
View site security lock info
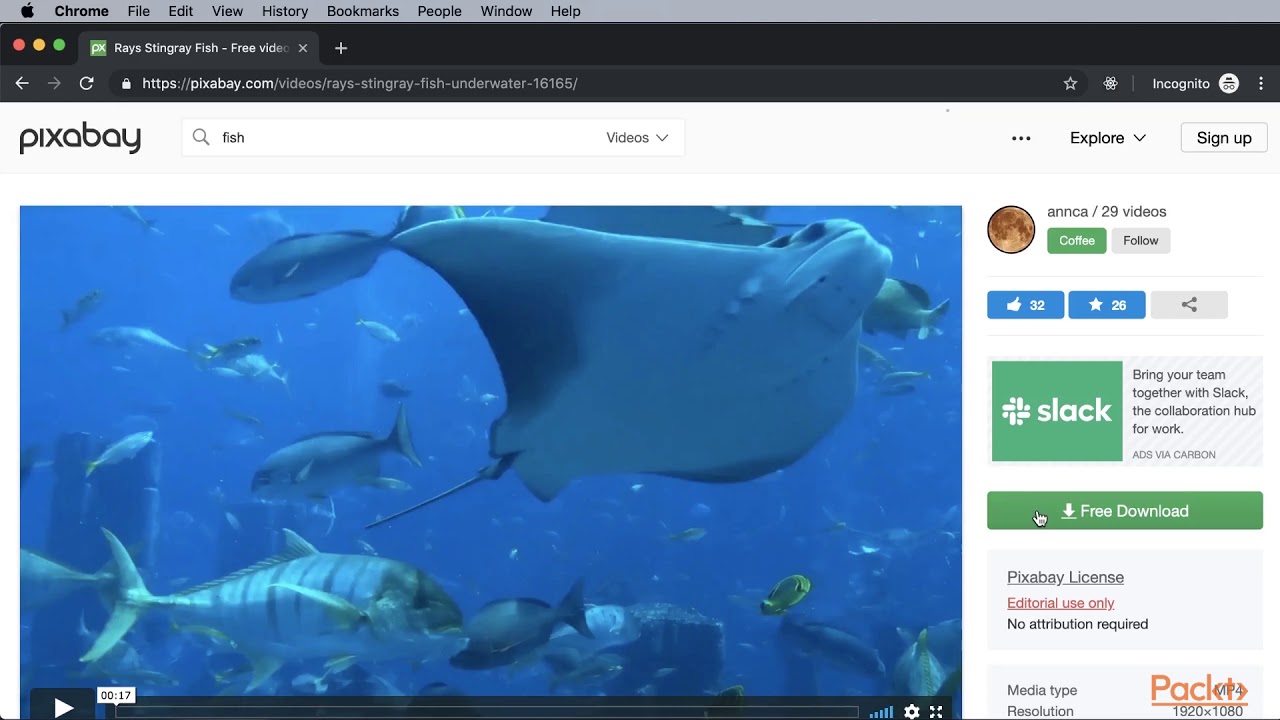(x=126, y=84)
